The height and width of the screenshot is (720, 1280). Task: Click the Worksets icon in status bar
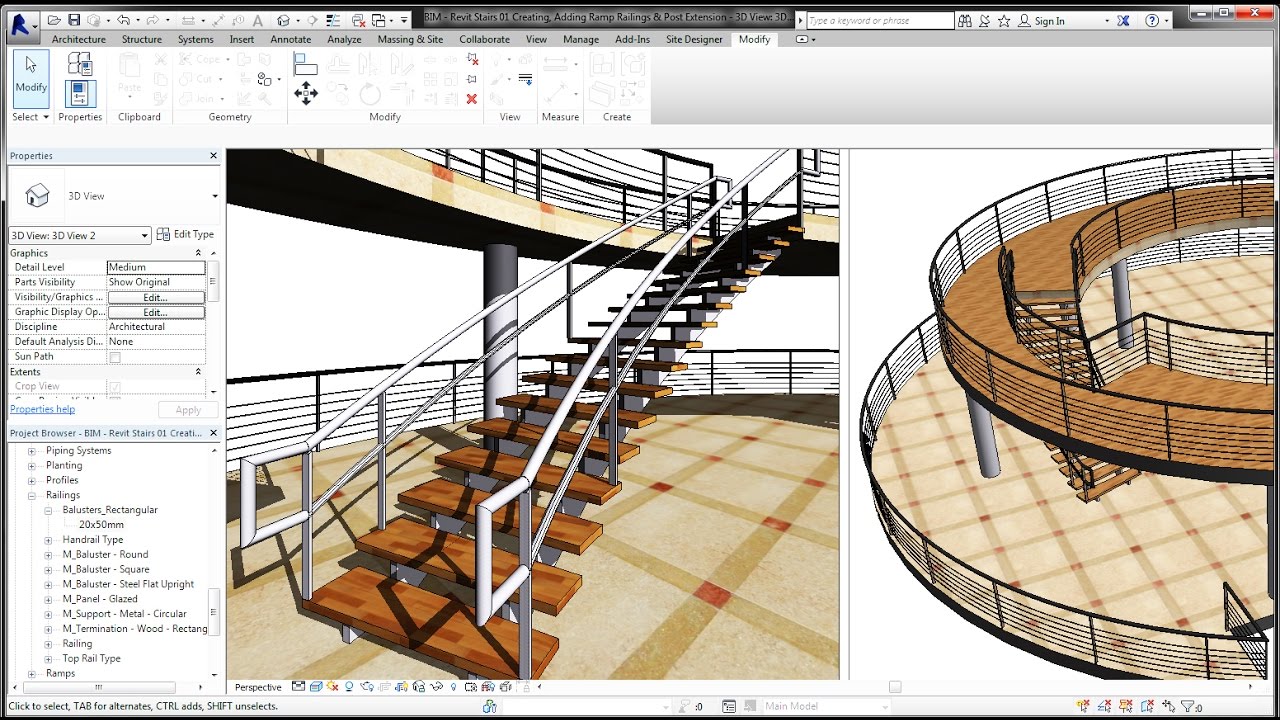click(x=489, y=707)
